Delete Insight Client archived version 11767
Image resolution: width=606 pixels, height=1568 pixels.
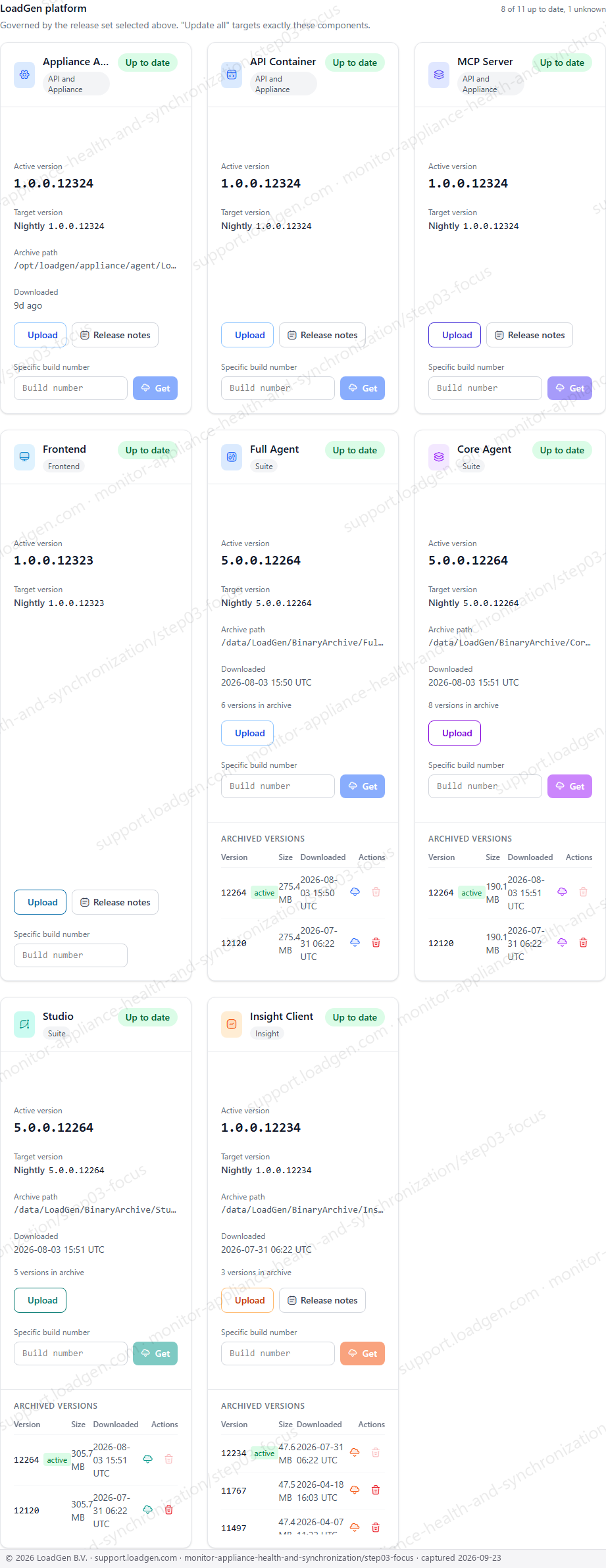[x=376, y=1490]
